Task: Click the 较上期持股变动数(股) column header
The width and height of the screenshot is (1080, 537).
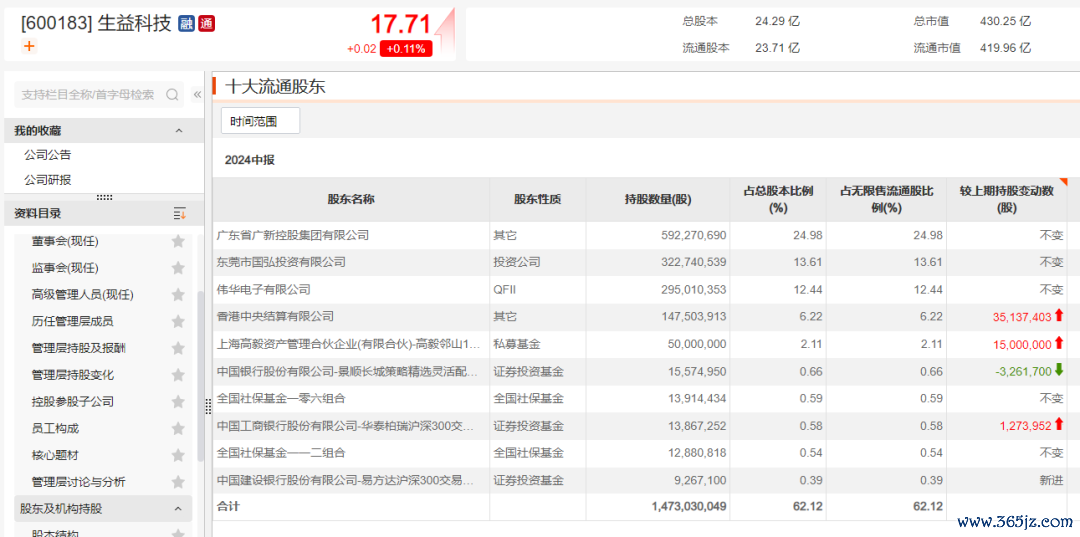Action: (1006, 200)
